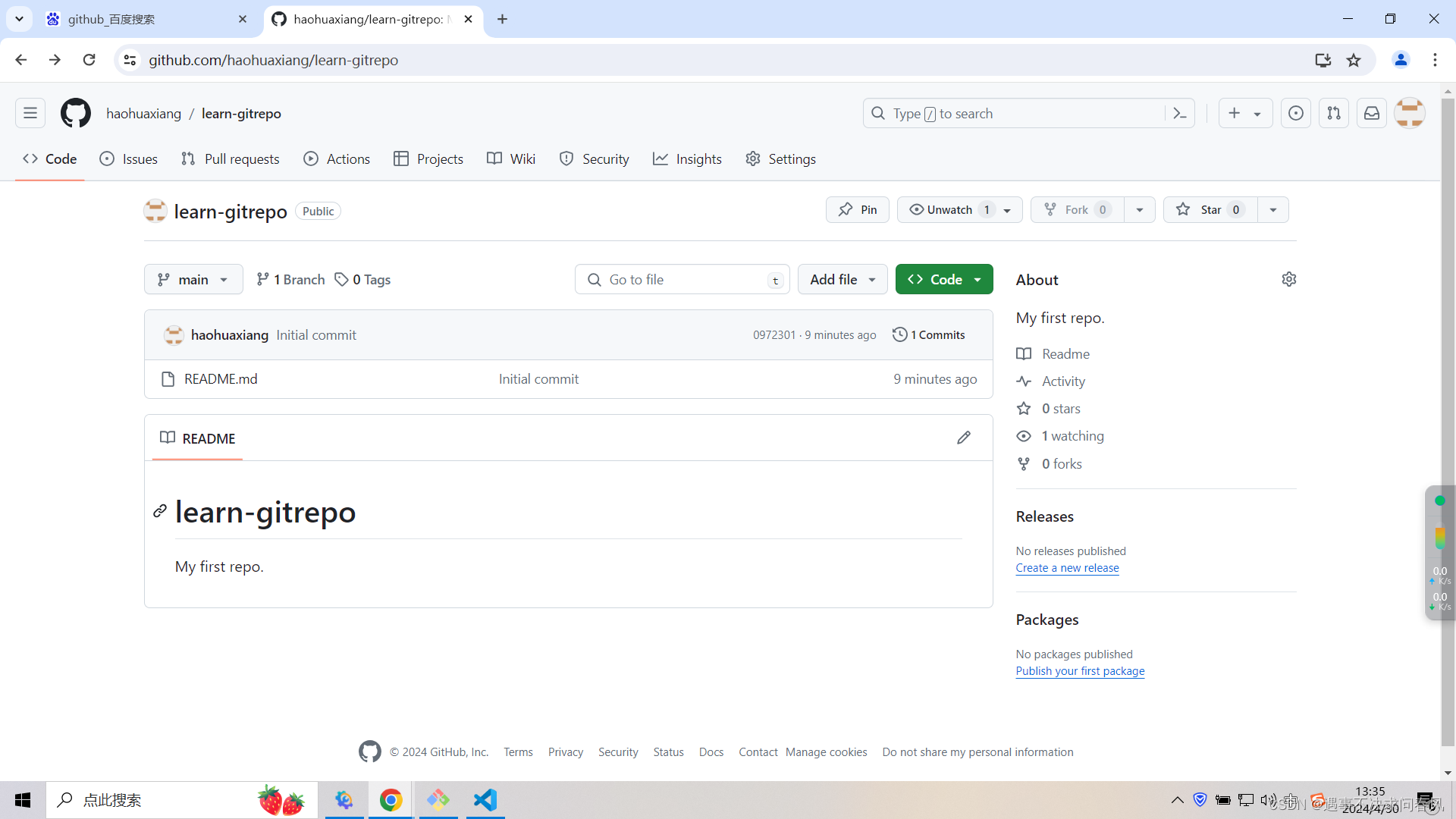This screenshot has width=1456, height=819.
Task: Star the learn-gitrepo repository
Action: [x=1210, y=210]
